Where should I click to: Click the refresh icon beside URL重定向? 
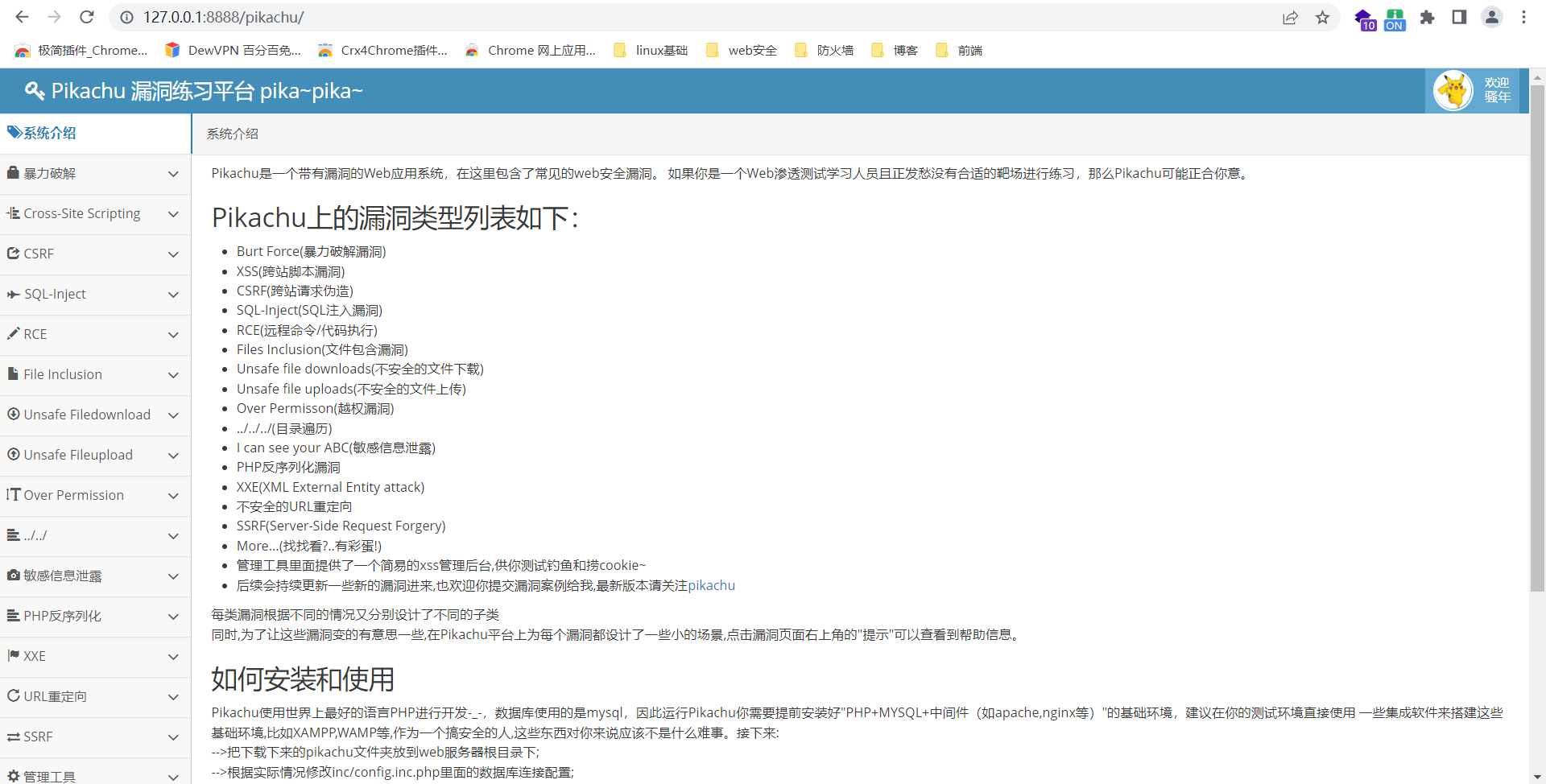pyautogui.click(x=14, y=695)
